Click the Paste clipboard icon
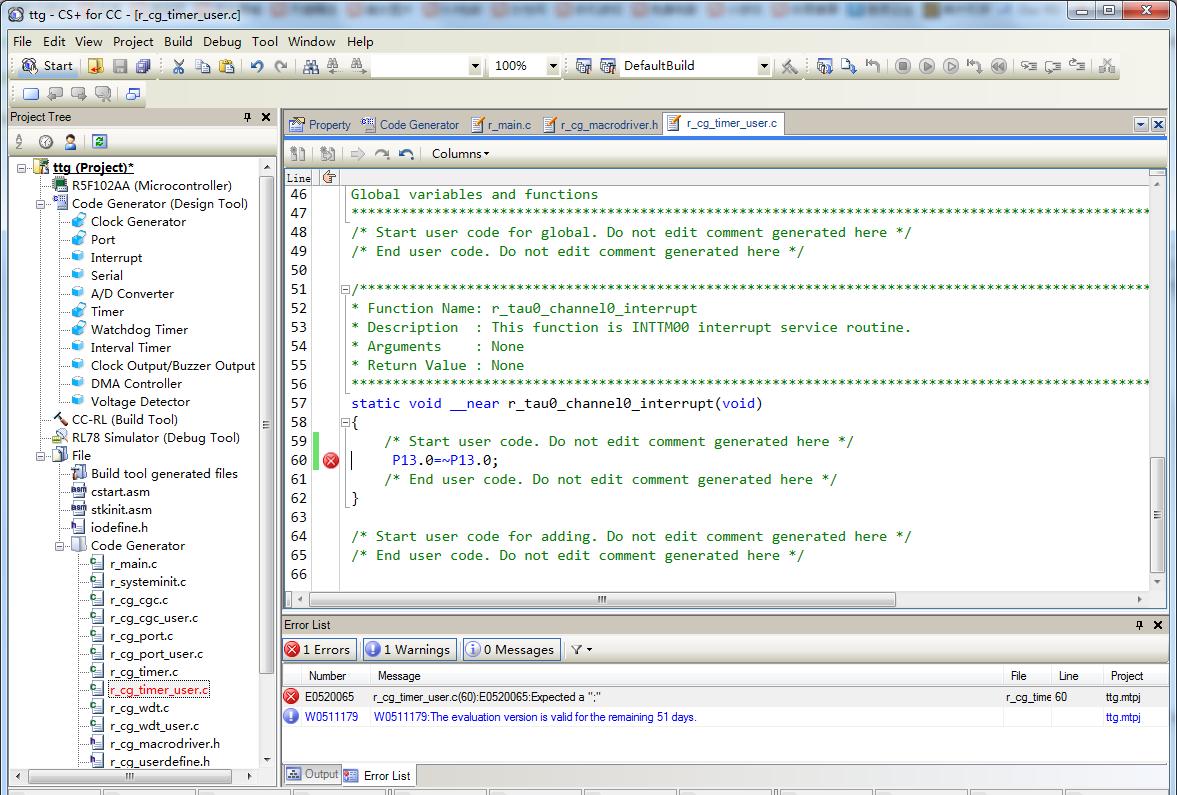 [x=226, y=66]
